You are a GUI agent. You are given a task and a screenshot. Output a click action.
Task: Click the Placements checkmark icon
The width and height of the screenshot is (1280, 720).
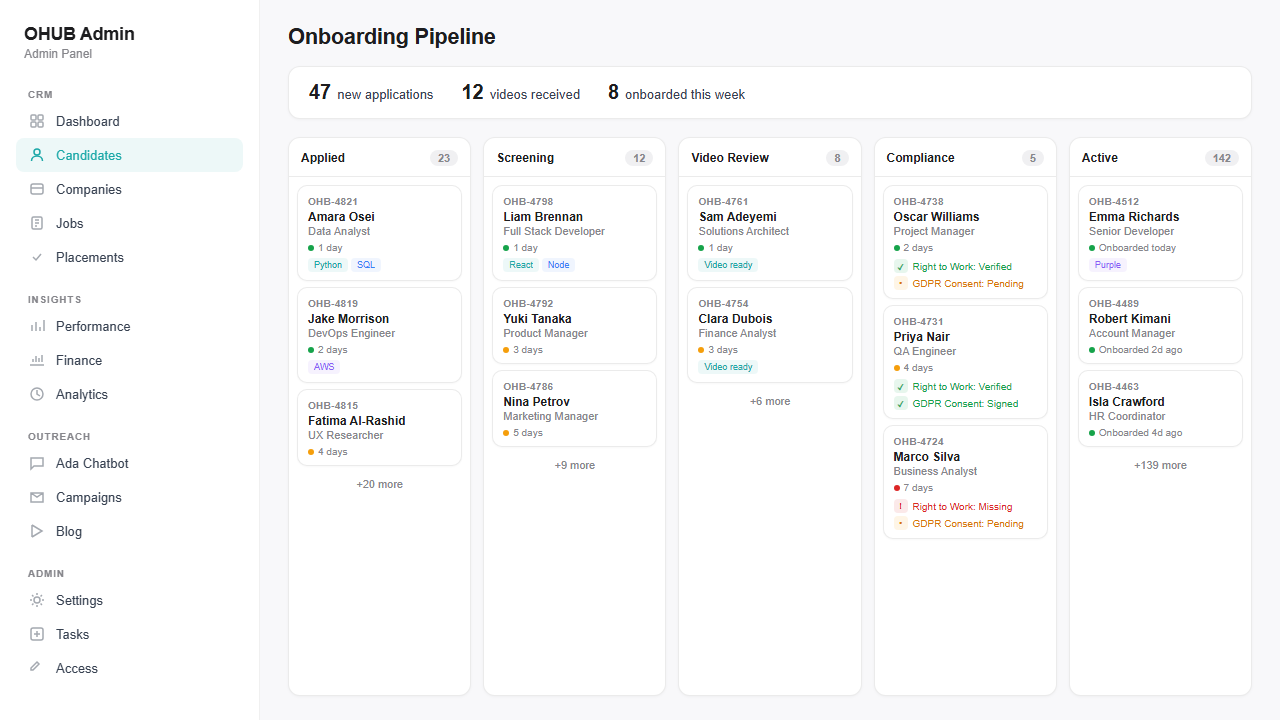[x=37, y=257]
